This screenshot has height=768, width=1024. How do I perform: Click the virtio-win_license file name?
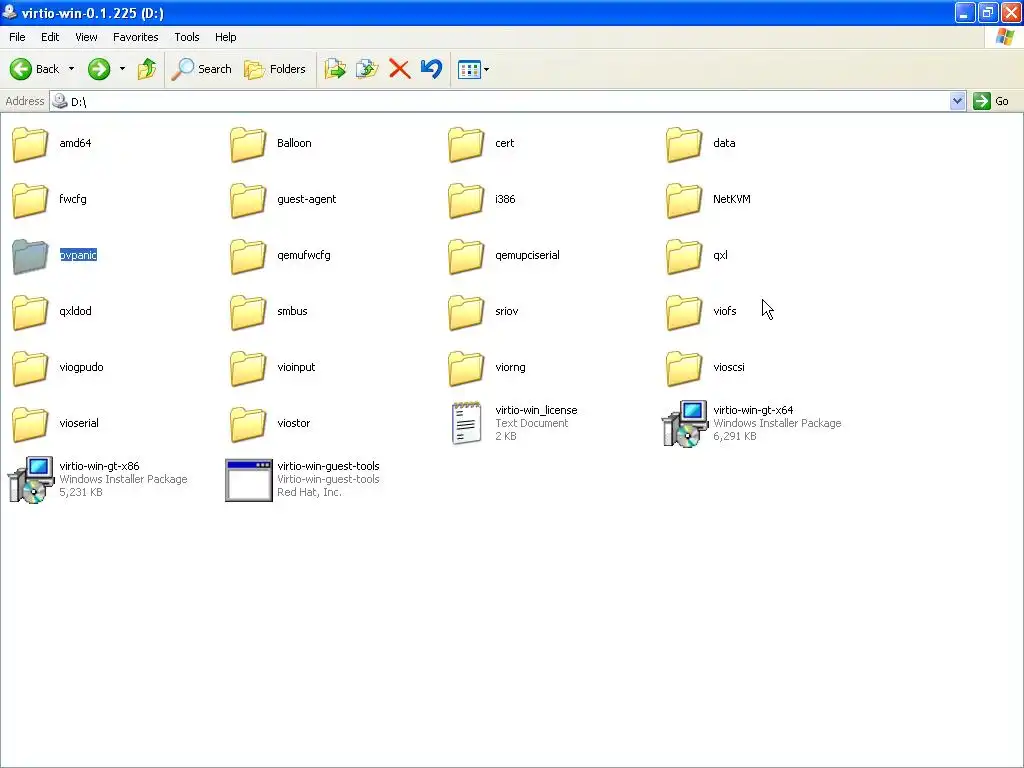536,410
